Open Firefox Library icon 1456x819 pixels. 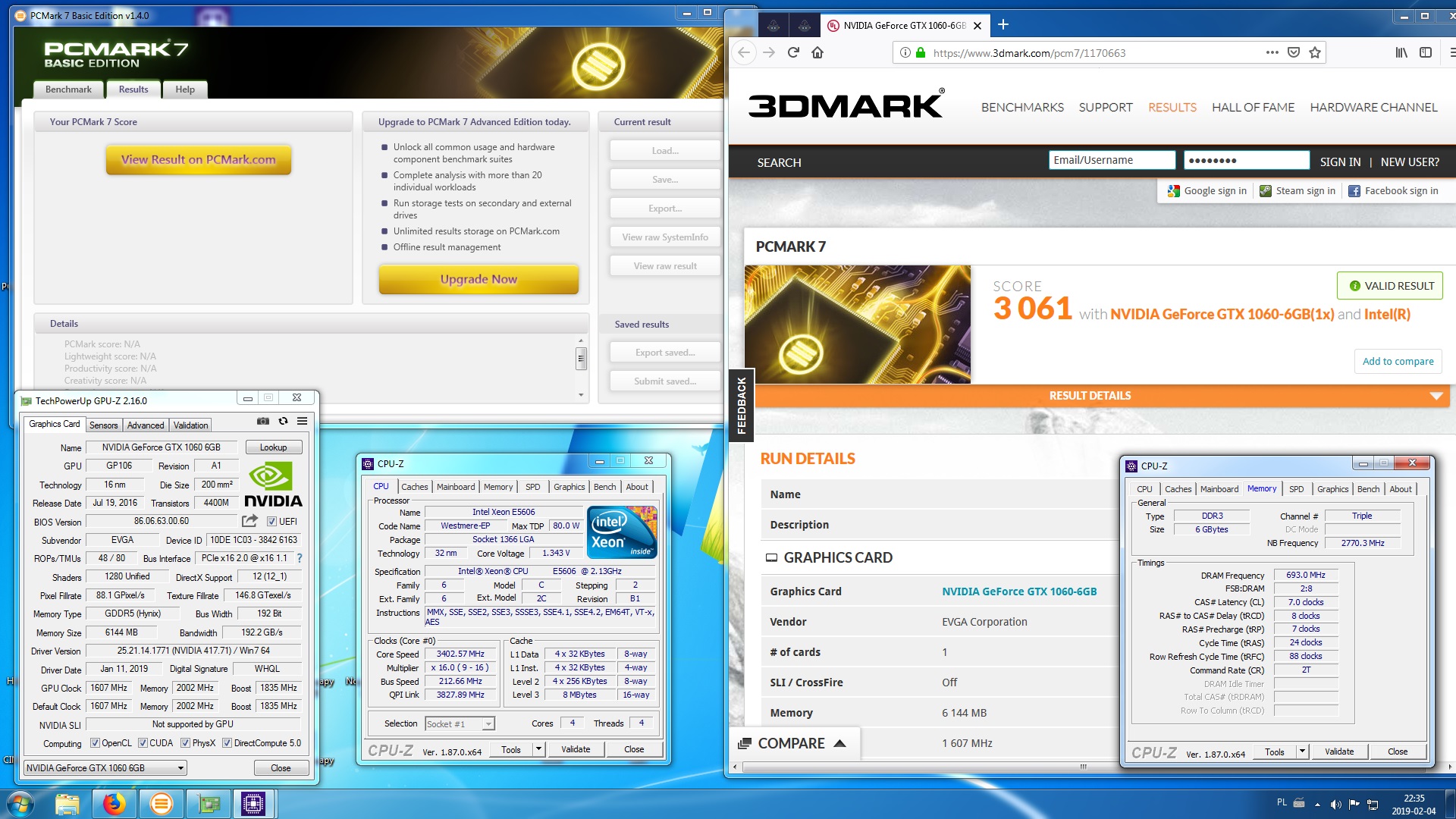1401,52
